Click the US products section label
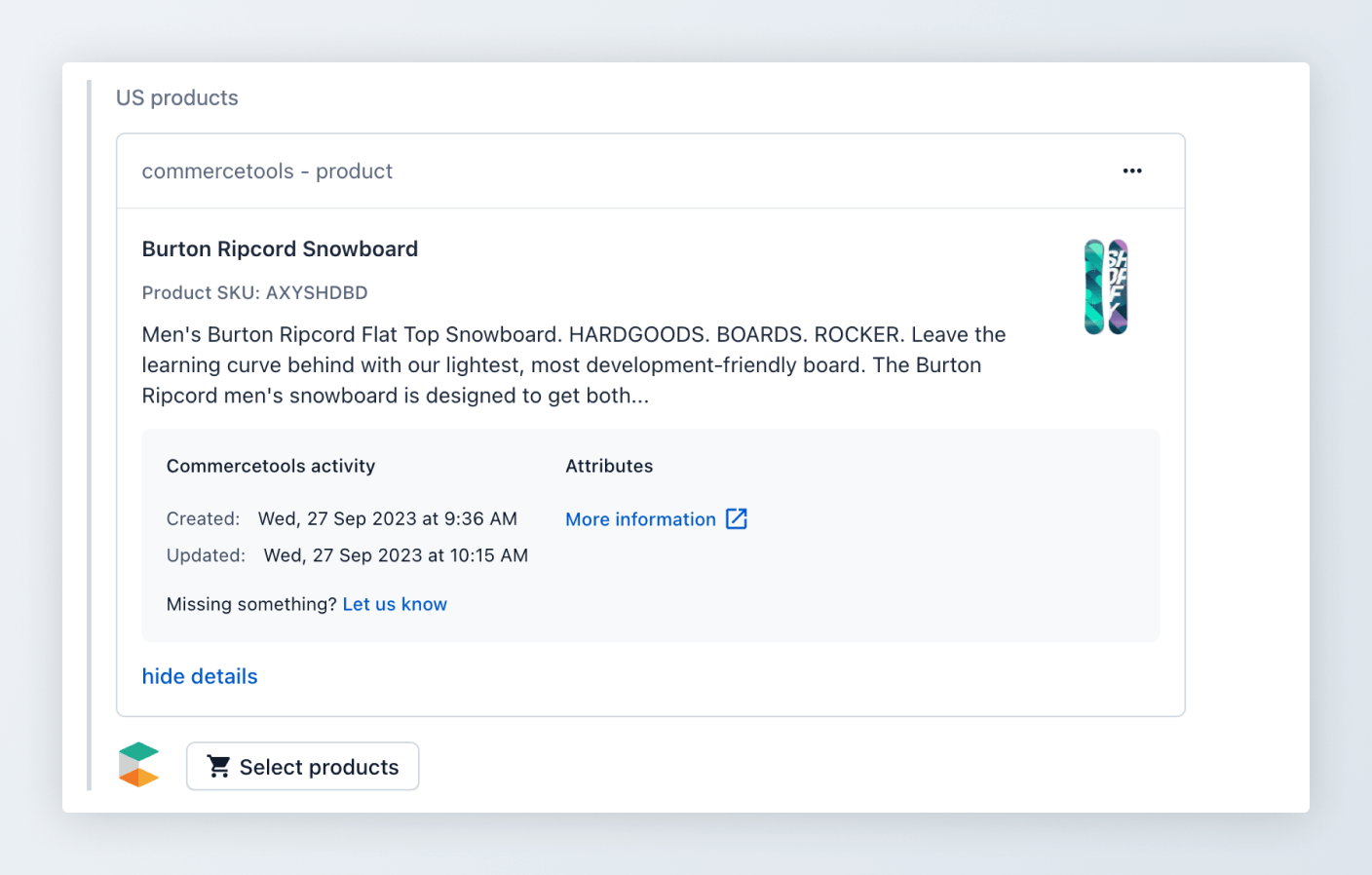This screenshot has height=875, width=1372. 177,98
